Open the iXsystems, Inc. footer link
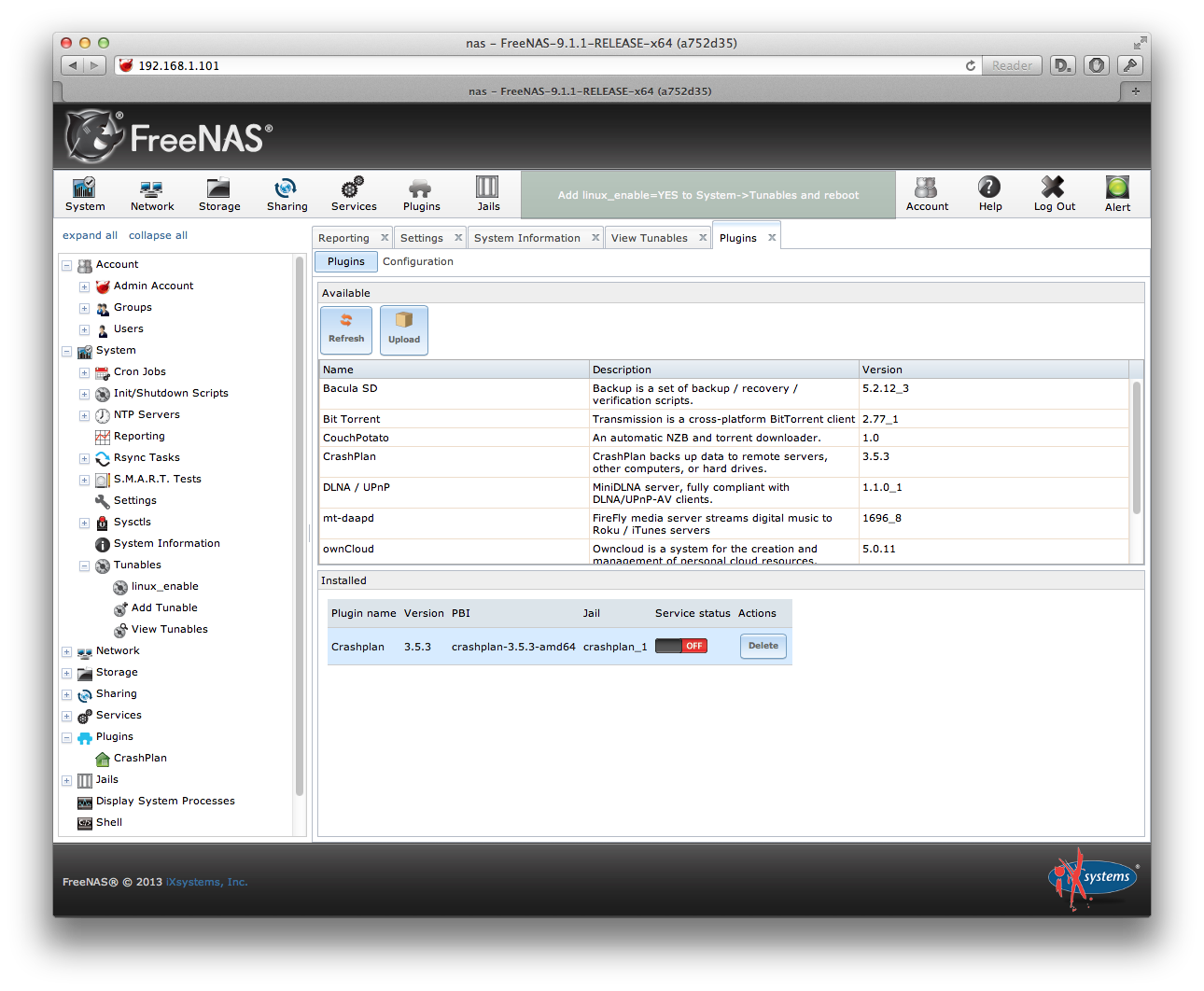The height and width of the screenshot is (991, 1204). (x=207, y=882)
